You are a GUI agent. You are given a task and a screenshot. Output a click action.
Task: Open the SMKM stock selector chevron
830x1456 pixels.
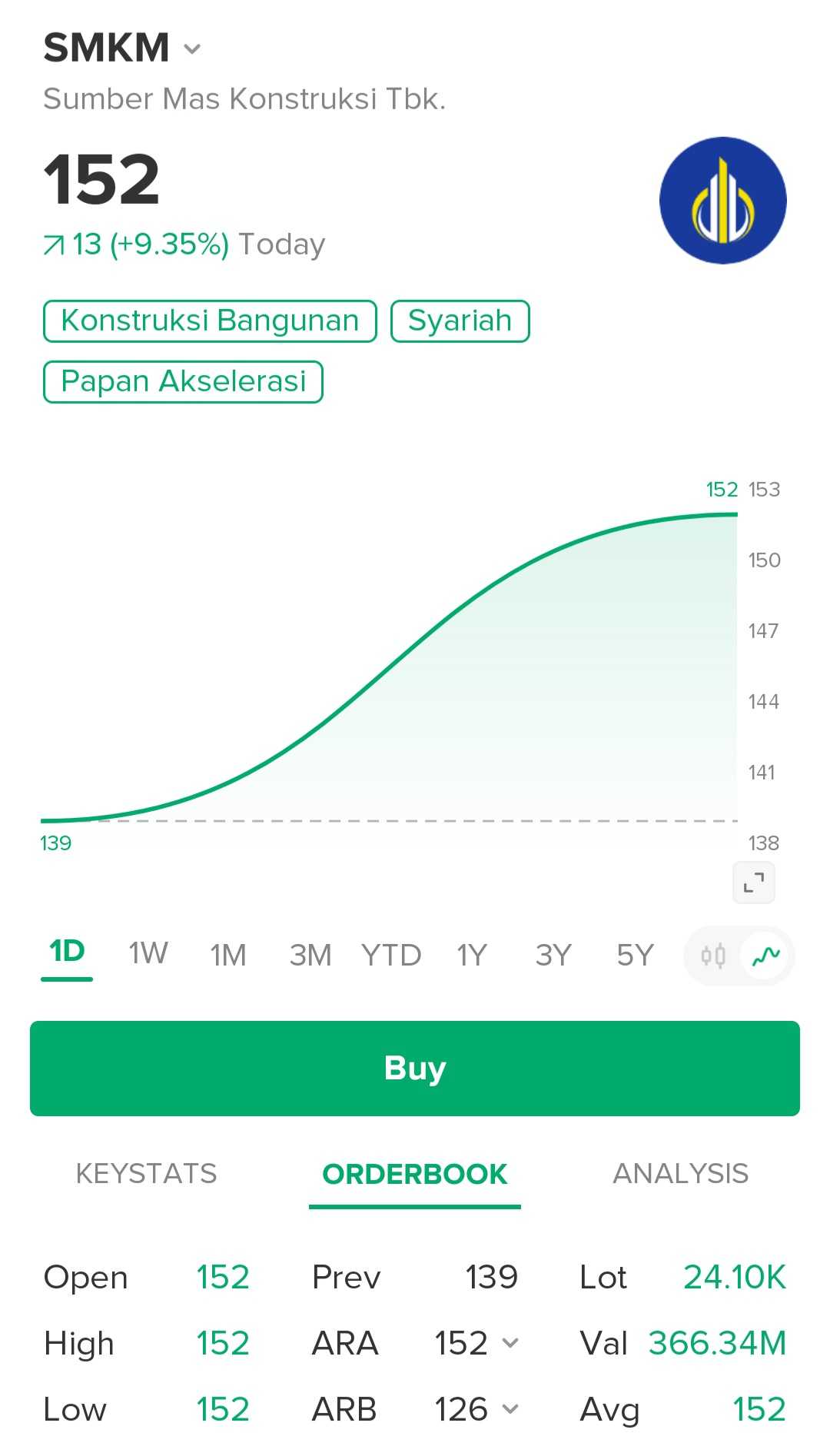(192, 49)
